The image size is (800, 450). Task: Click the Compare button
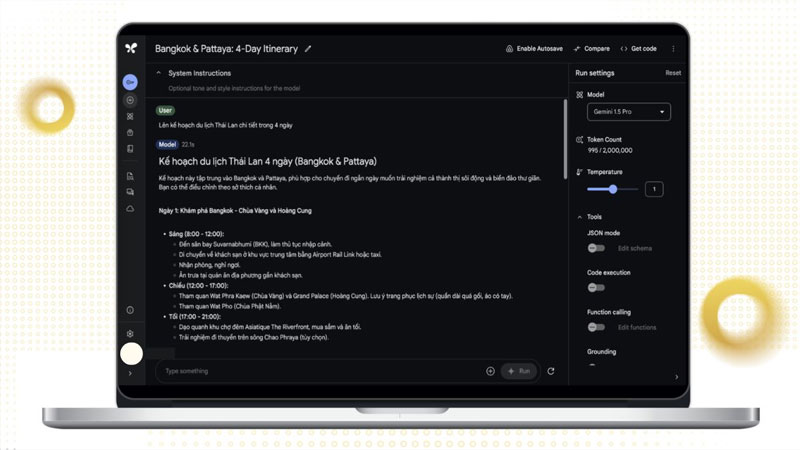click(592, 49)
